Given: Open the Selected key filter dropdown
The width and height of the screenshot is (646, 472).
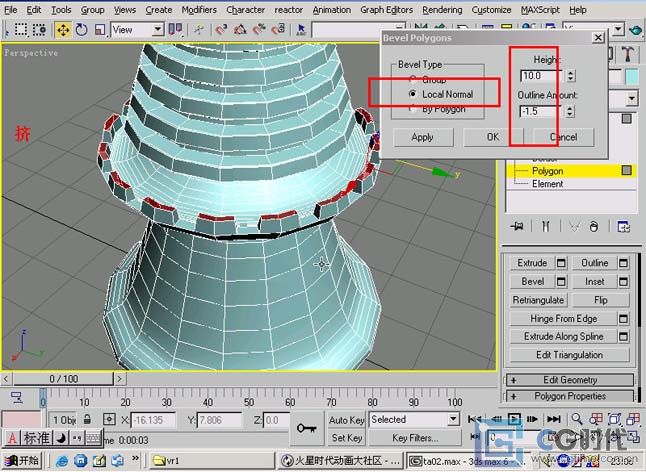Looking at the screenshot, I should [453, 420].
